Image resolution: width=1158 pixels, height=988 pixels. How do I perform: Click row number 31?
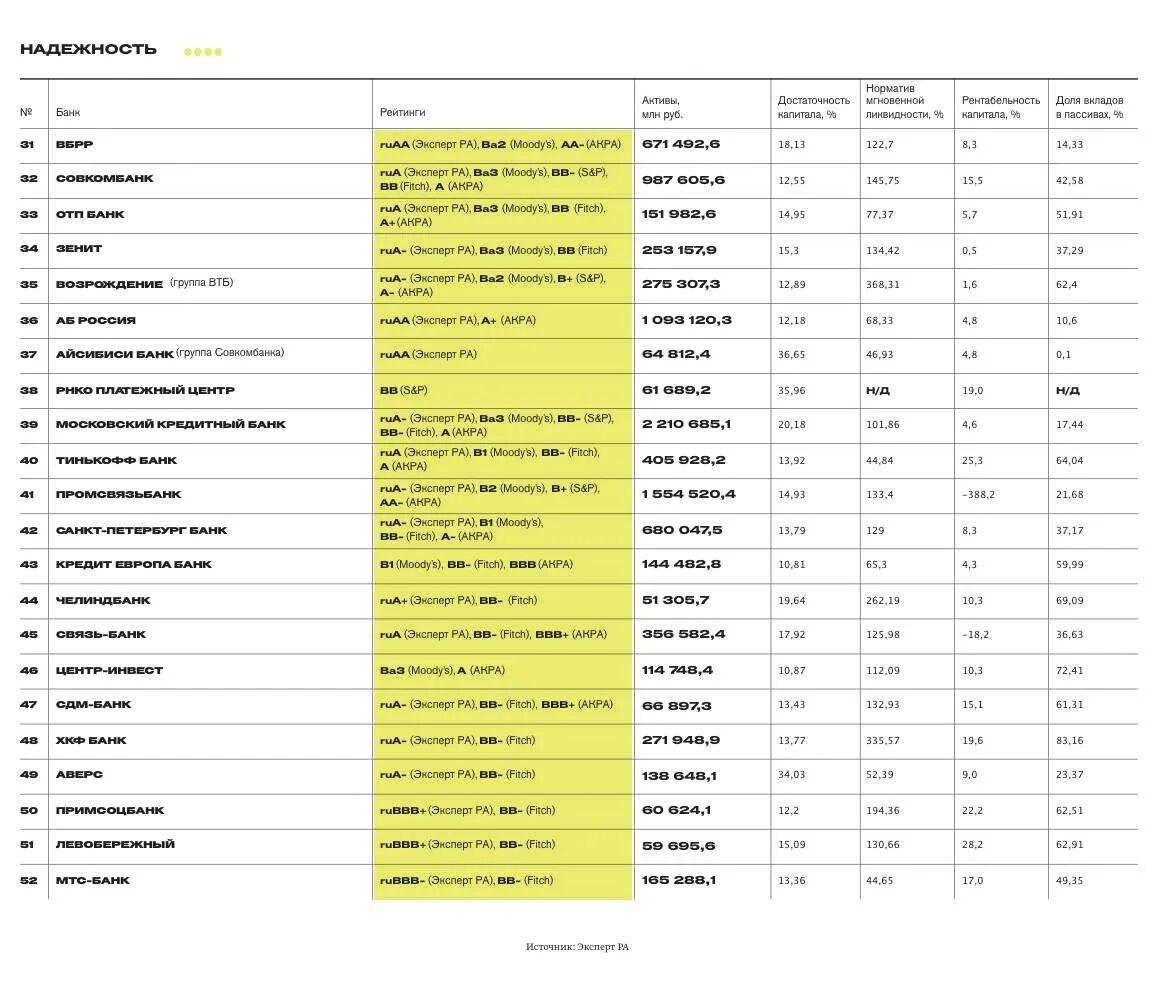click(x=27, y=145)
